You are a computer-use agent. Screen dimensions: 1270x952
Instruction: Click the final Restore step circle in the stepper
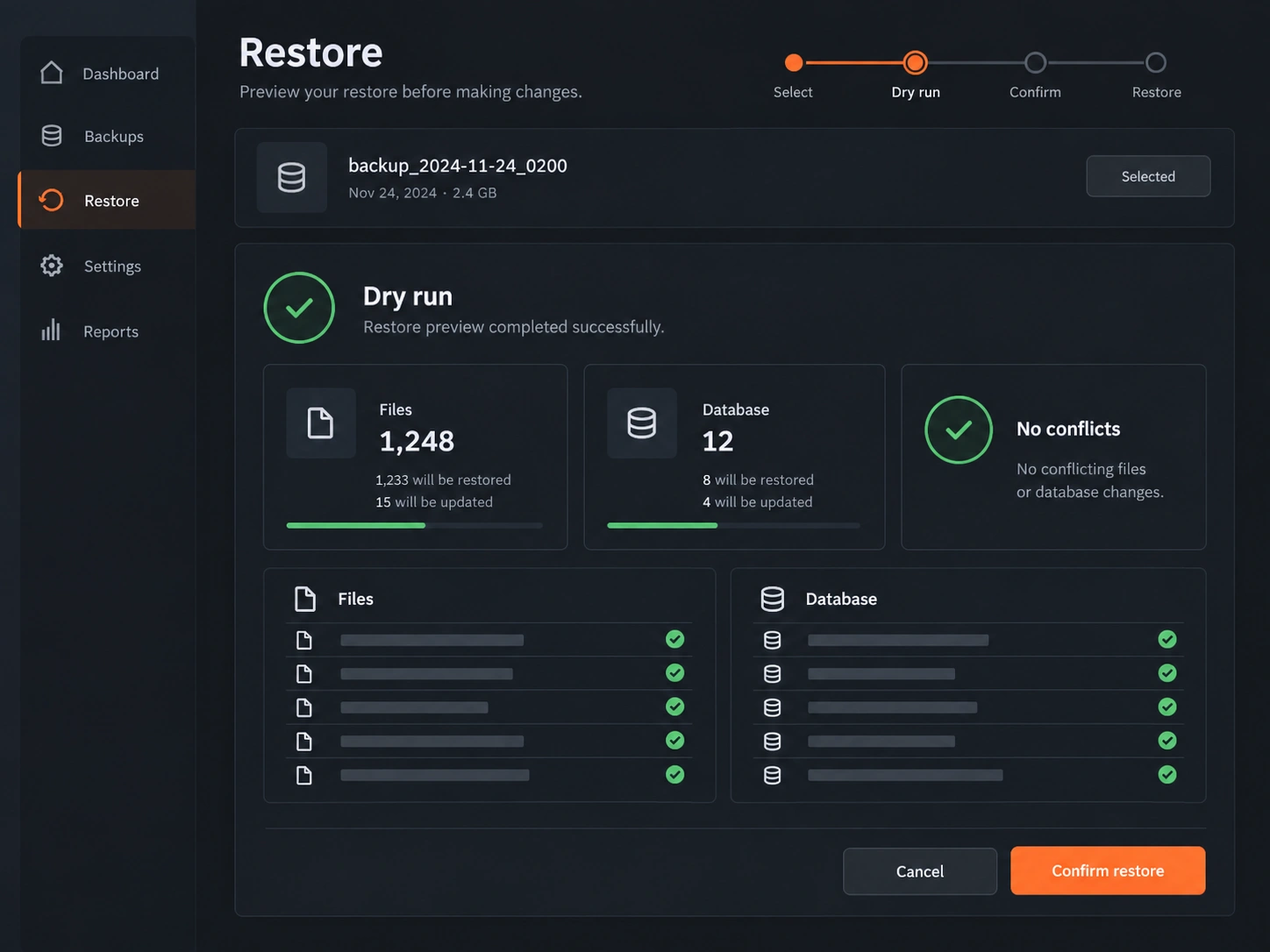[x=1156, y=62]
